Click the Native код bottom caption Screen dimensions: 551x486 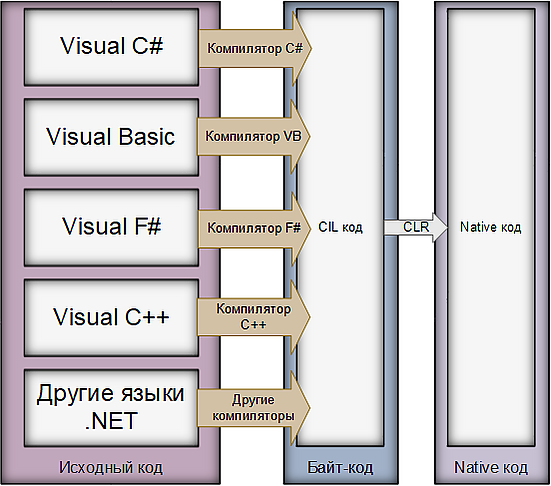(x=491, y=468)
